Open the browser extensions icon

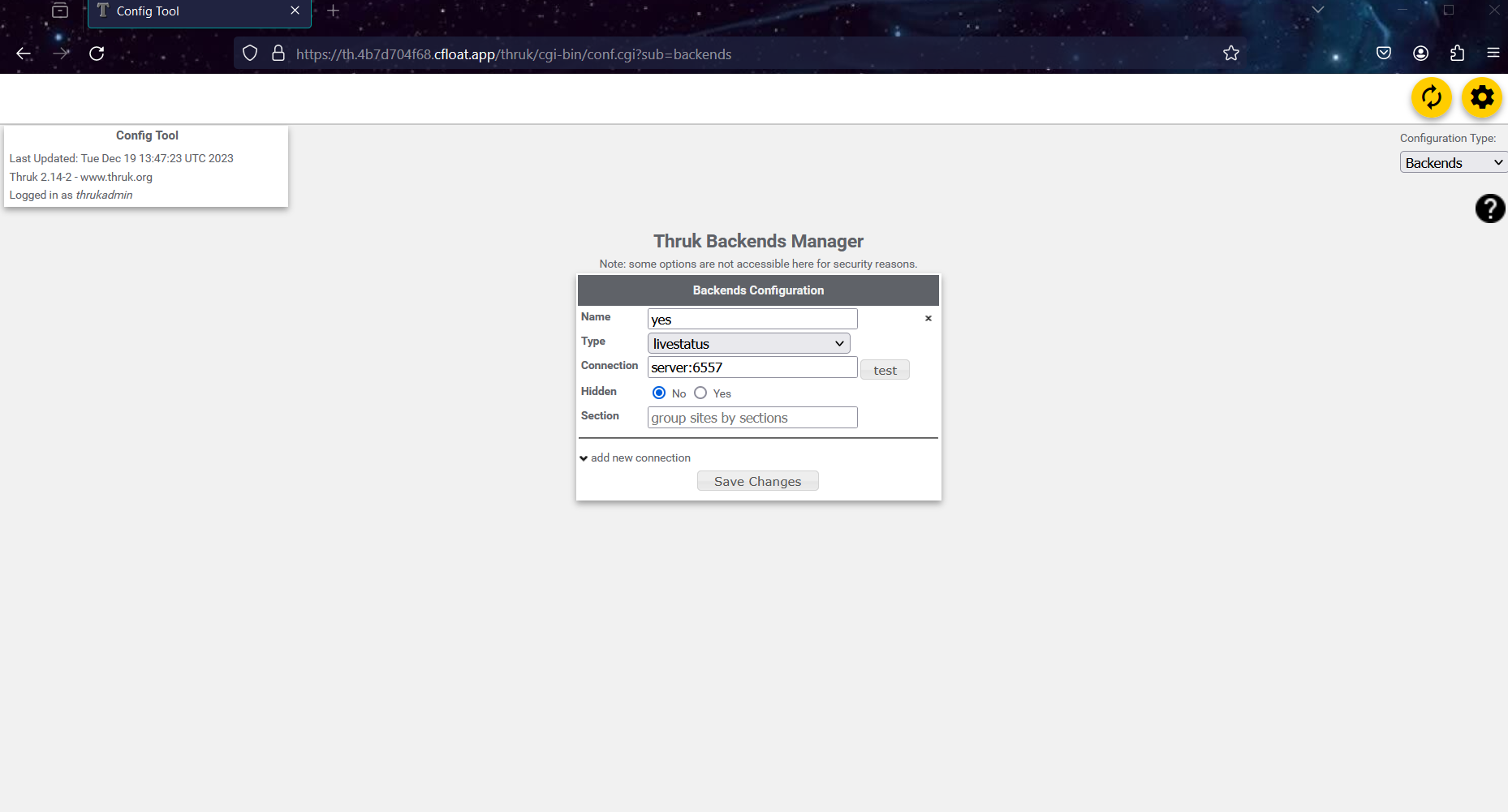pos(1457,54)
